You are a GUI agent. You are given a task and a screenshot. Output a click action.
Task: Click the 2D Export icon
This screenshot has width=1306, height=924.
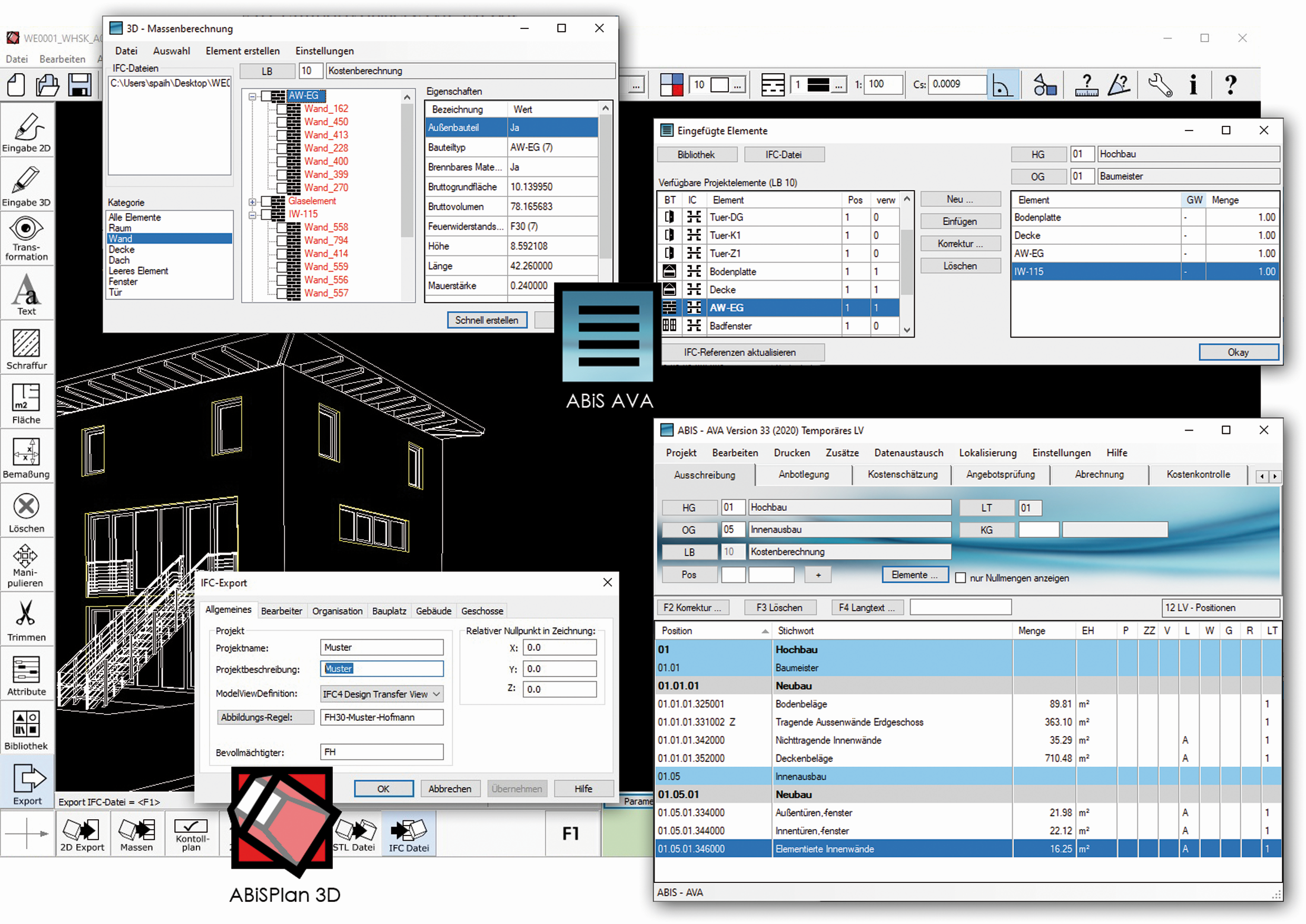[x=82, y=834]
